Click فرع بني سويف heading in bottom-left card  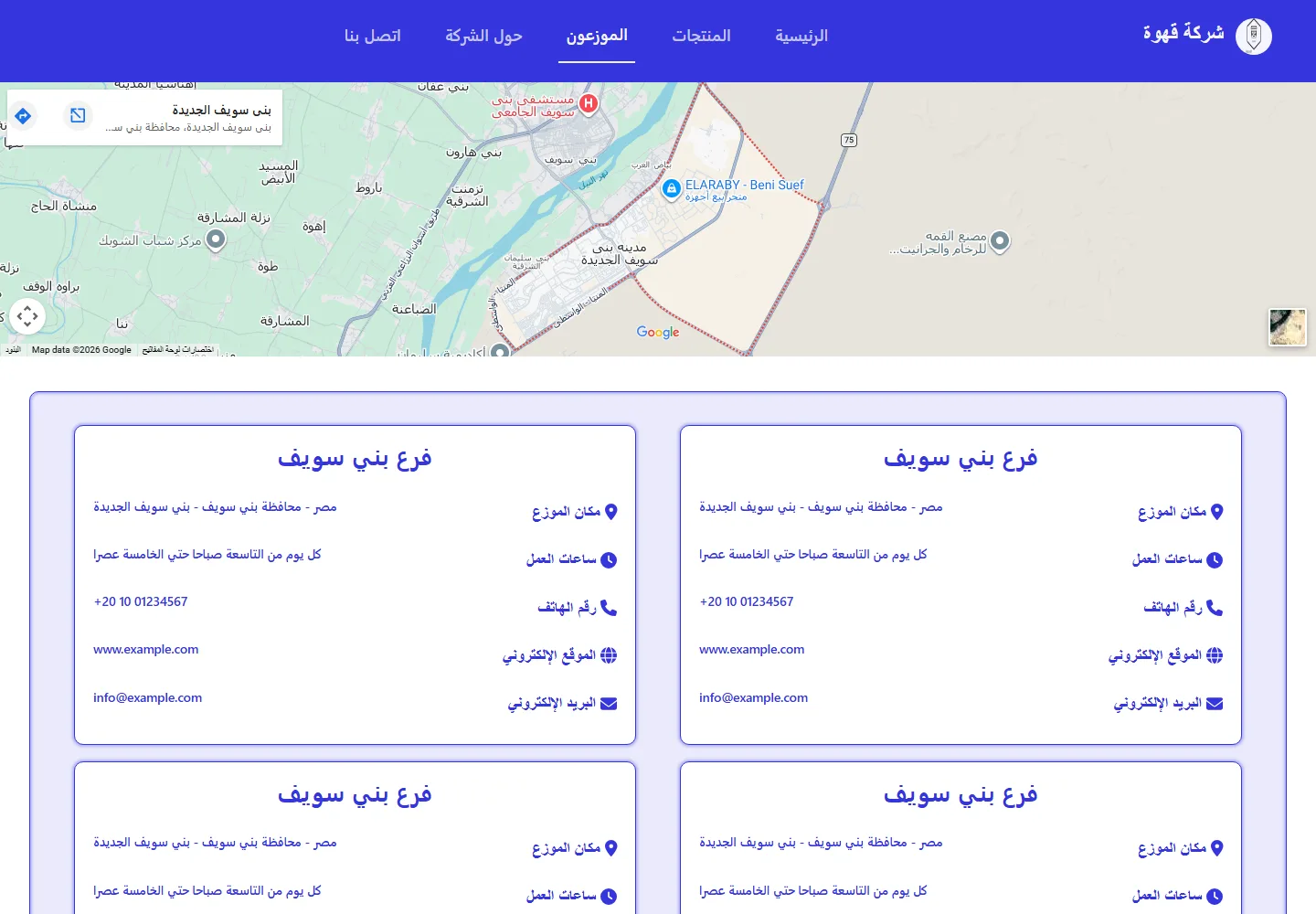point(355,794)
